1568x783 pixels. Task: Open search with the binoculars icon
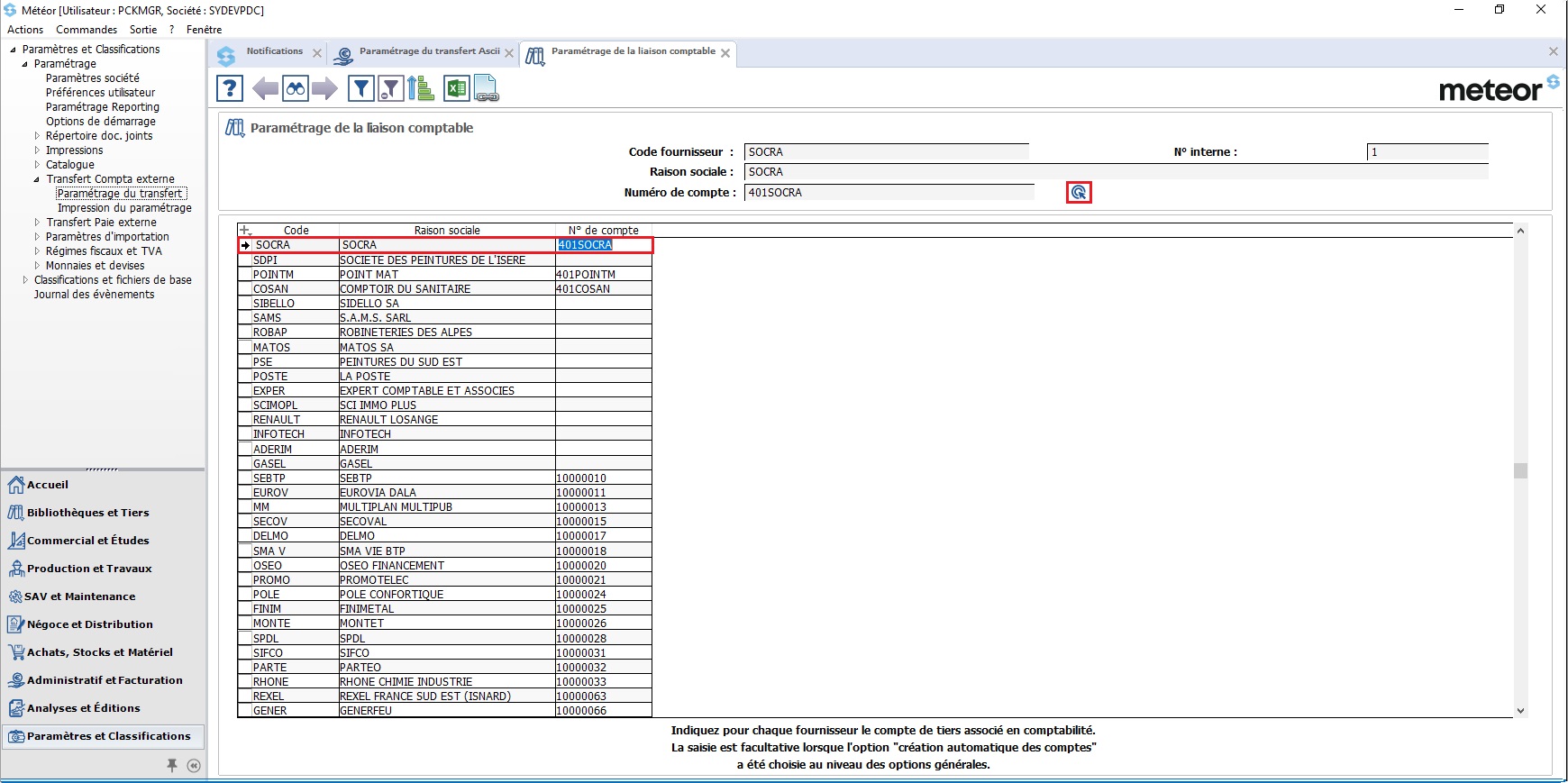point(296,88)
